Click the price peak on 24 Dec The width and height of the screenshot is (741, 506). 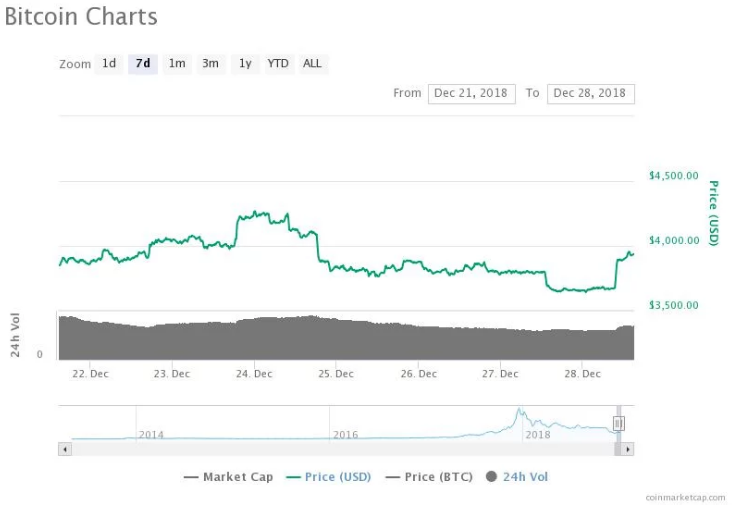(x=256, y=213)
